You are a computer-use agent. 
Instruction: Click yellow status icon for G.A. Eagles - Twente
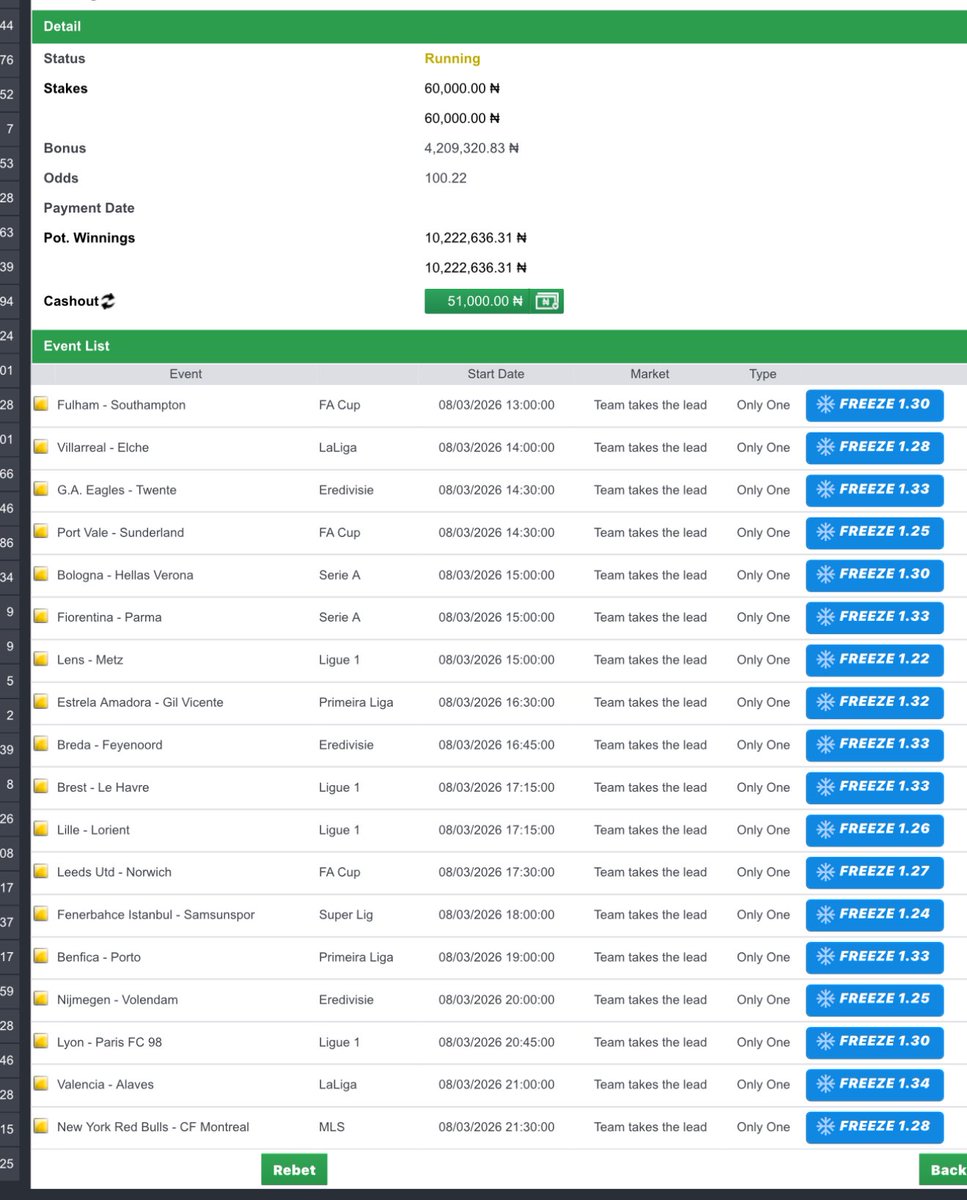[41, 490]
